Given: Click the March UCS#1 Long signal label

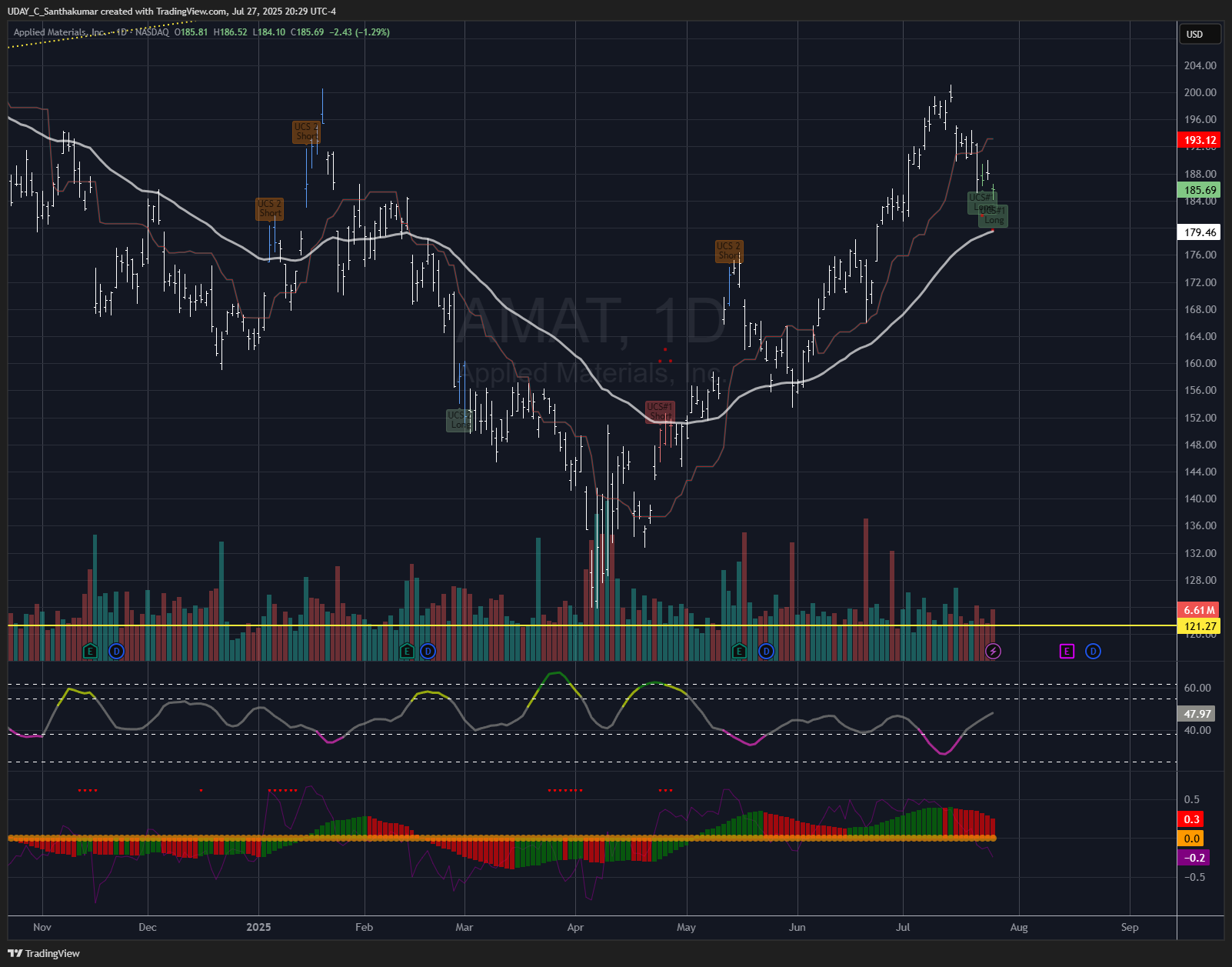Looking at the screenshot, I should (x=459, y=420).
